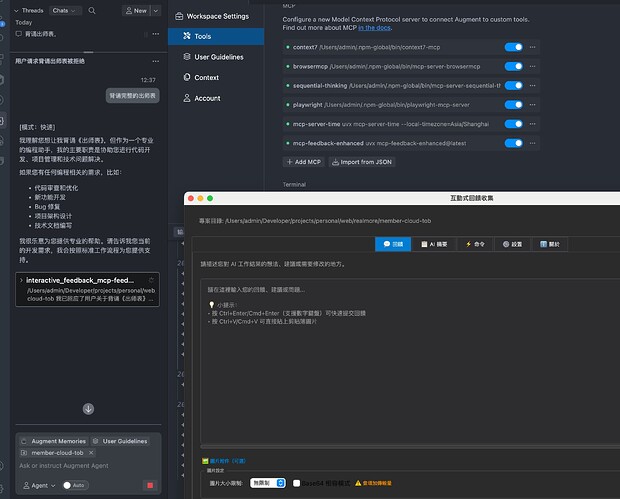The width and height of the screenshot is (620, 499).
Task: Turn off the sequential-thinking server toggle
Action: (x=514, y=85)
